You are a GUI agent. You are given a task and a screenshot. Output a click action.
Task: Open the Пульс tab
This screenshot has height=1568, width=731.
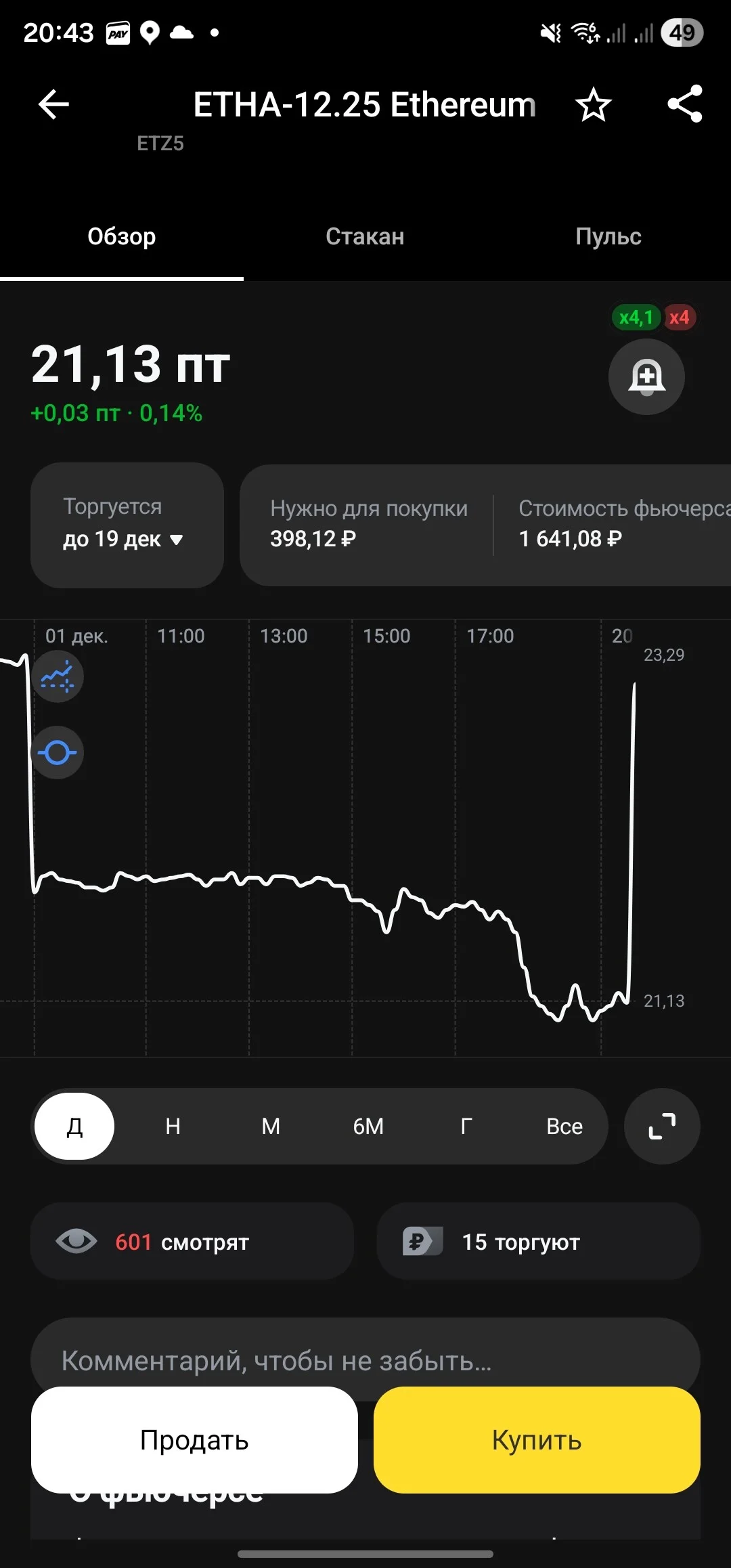point(608,236)
